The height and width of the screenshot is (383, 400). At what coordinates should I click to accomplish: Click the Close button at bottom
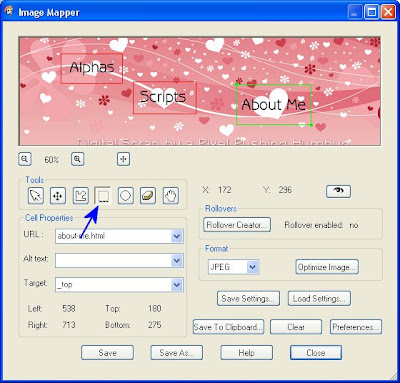(x=316, y=353)
